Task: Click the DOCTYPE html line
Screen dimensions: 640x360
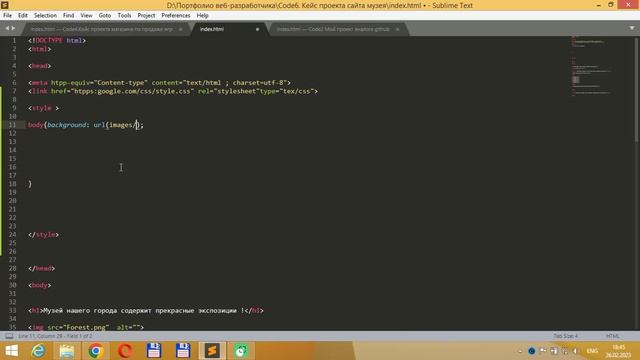Action: 57,40
